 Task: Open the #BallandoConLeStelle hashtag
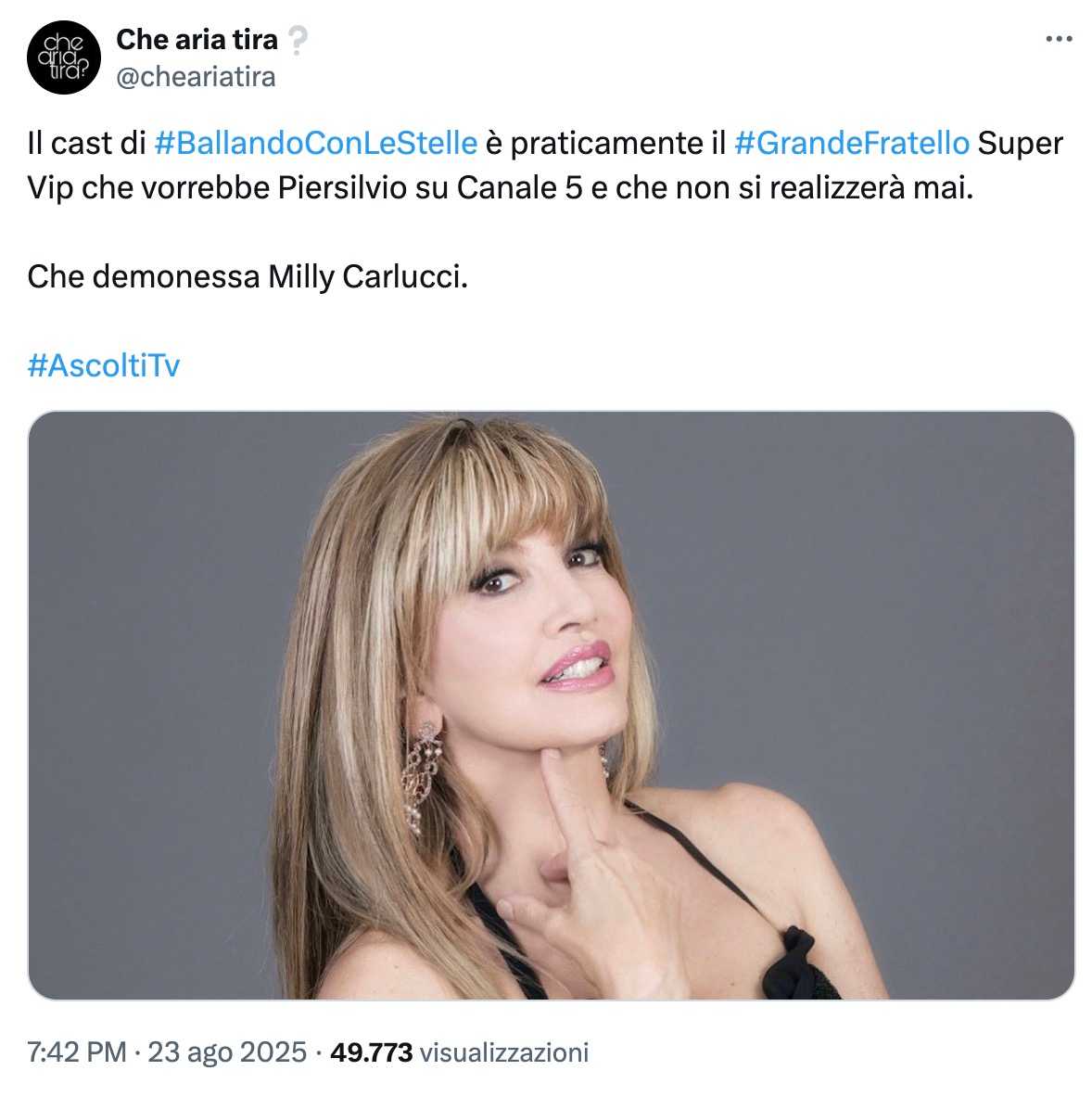316,144
